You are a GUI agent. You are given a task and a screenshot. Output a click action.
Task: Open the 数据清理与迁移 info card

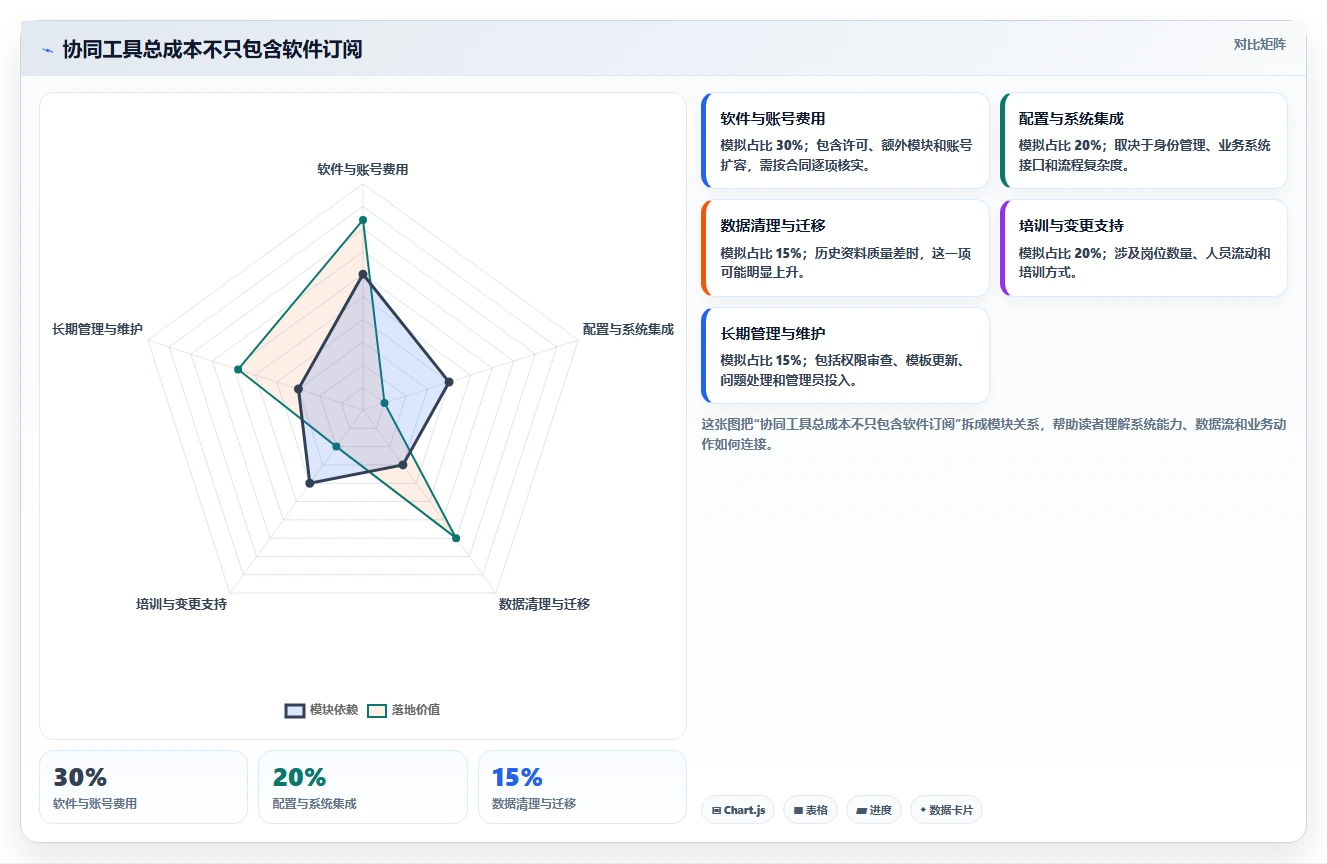pos(846,248)
